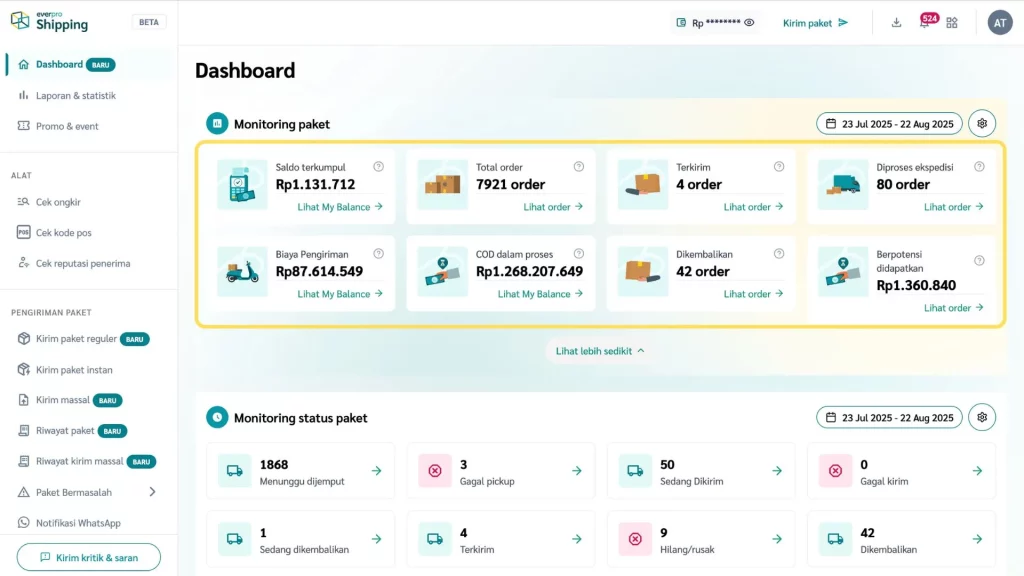Viewport: 1024px width, 576px height.
Task: Toggle balance visibility eye icon
Action: point(749,23)
